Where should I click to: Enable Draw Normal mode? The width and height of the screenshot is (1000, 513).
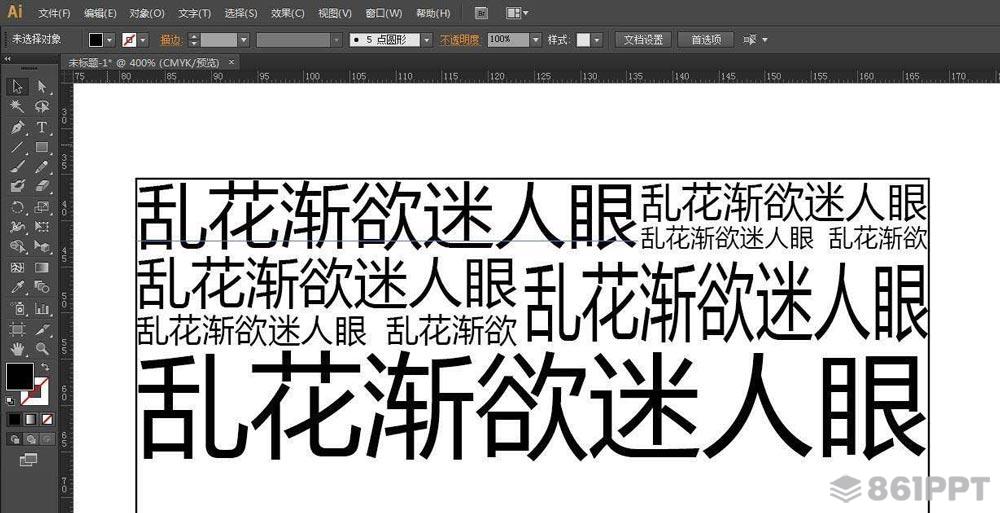15,439
